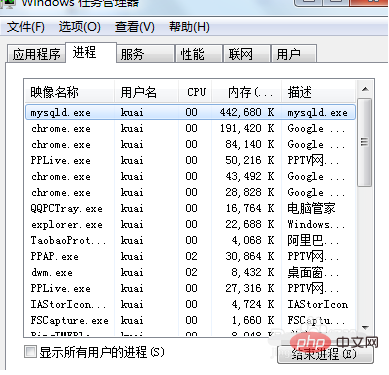Click the IAStorIcon description cell
This screenshot has width=389, height=375.
point(318,304)
